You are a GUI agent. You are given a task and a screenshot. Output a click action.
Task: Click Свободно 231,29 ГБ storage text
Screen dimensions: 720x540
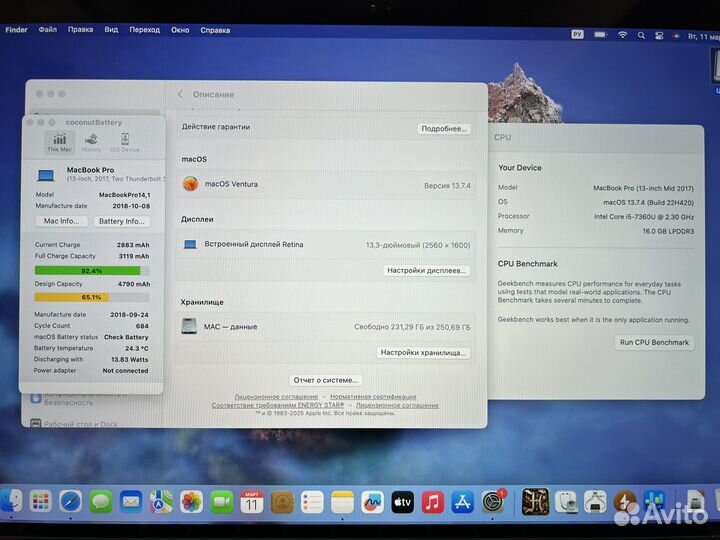click(x=412, y=327)
